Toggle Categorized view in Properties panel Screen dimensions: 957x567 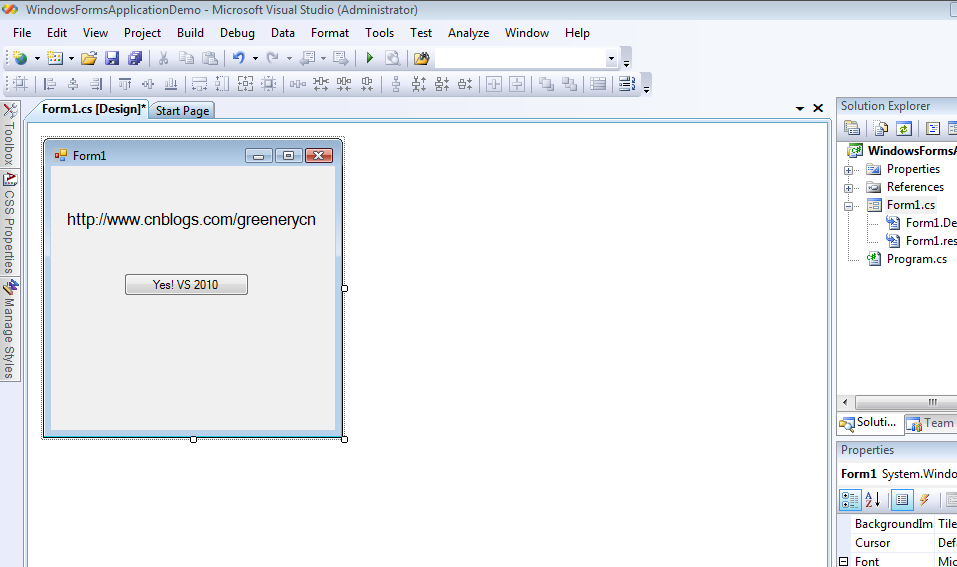[850, 500]
